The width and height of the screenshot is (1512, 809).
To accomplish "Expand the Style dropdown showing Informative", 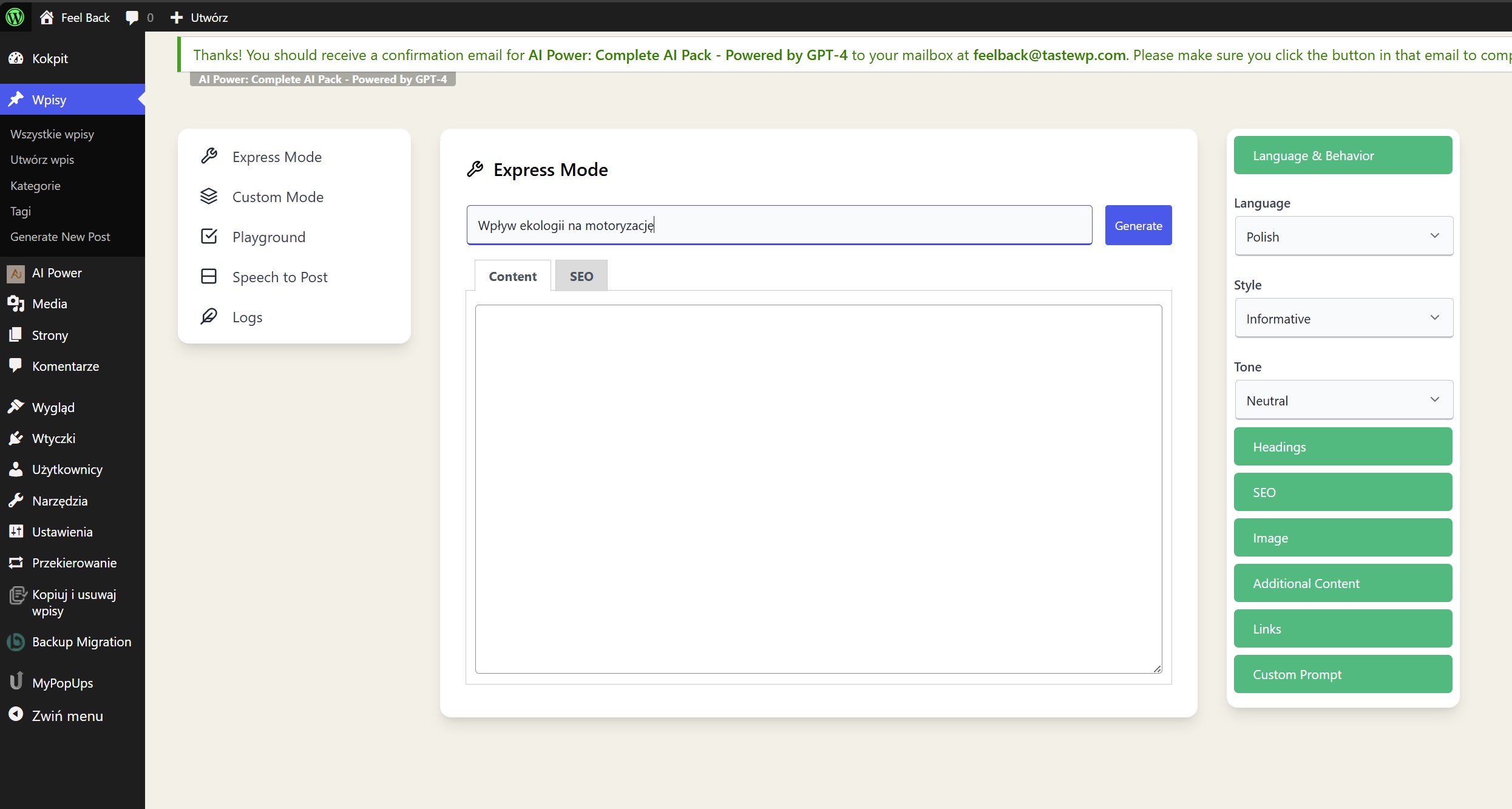I will tap(1343, 319).
